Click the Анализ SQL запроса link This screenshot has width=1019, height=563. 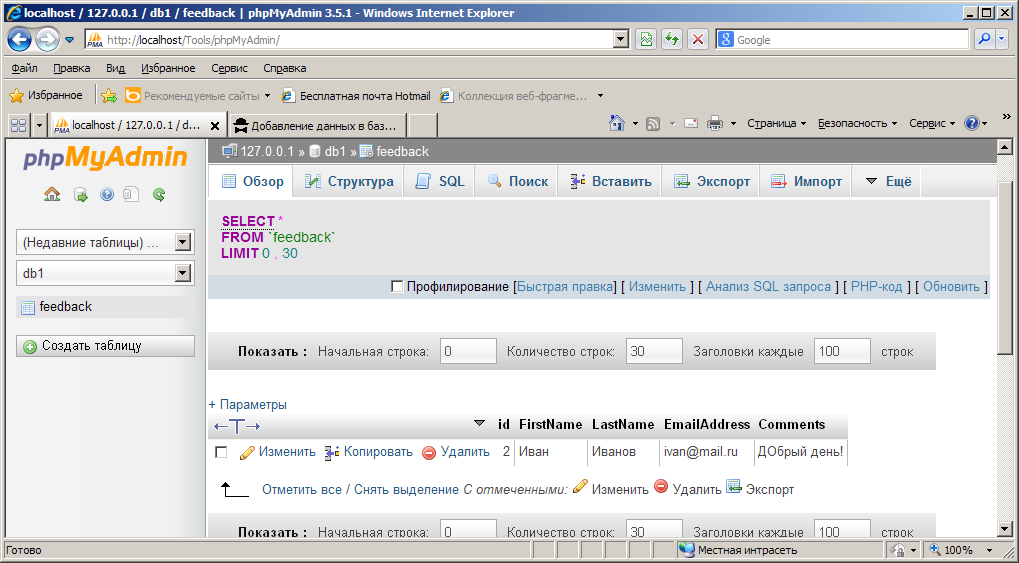768,287
